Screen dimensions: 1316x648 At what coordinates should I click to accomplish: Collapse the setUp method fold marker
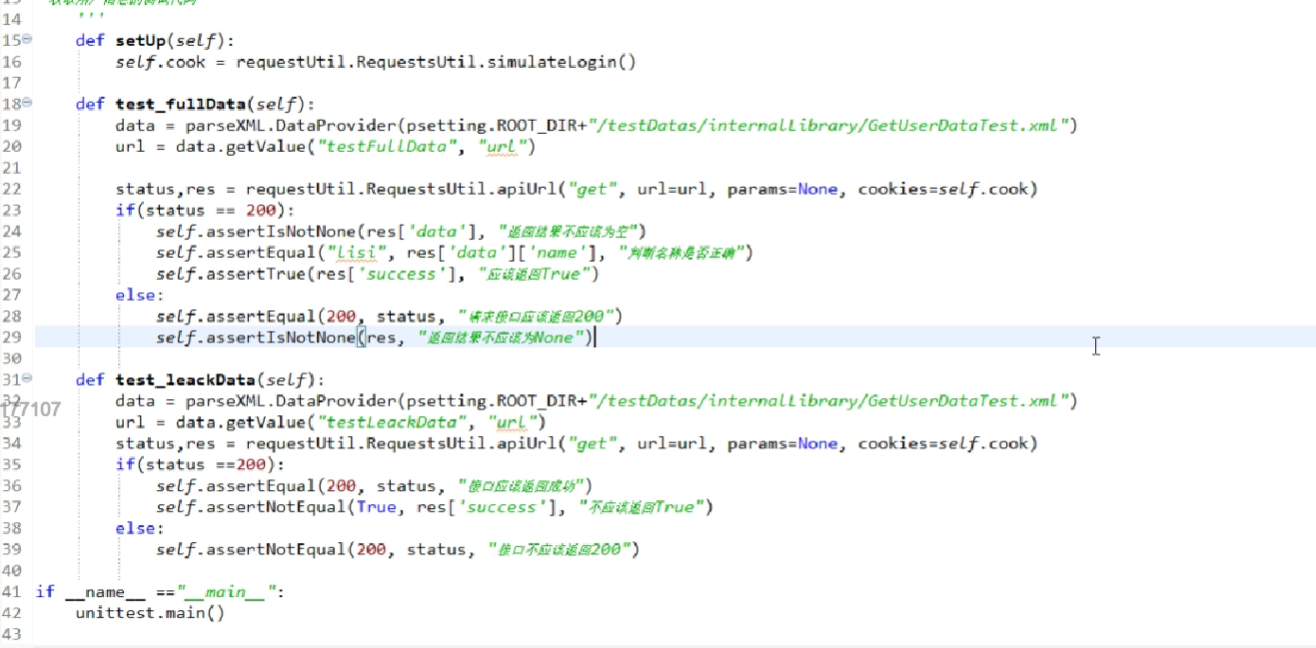tap(27, 39)
